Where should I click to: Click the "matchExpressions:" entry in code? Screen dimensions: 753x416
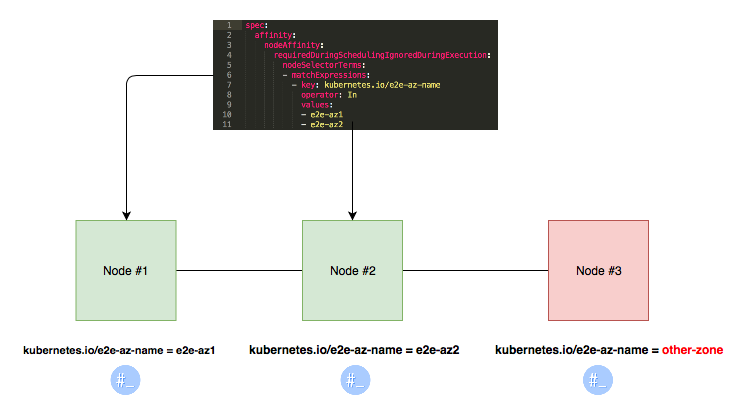pos(329,75)
